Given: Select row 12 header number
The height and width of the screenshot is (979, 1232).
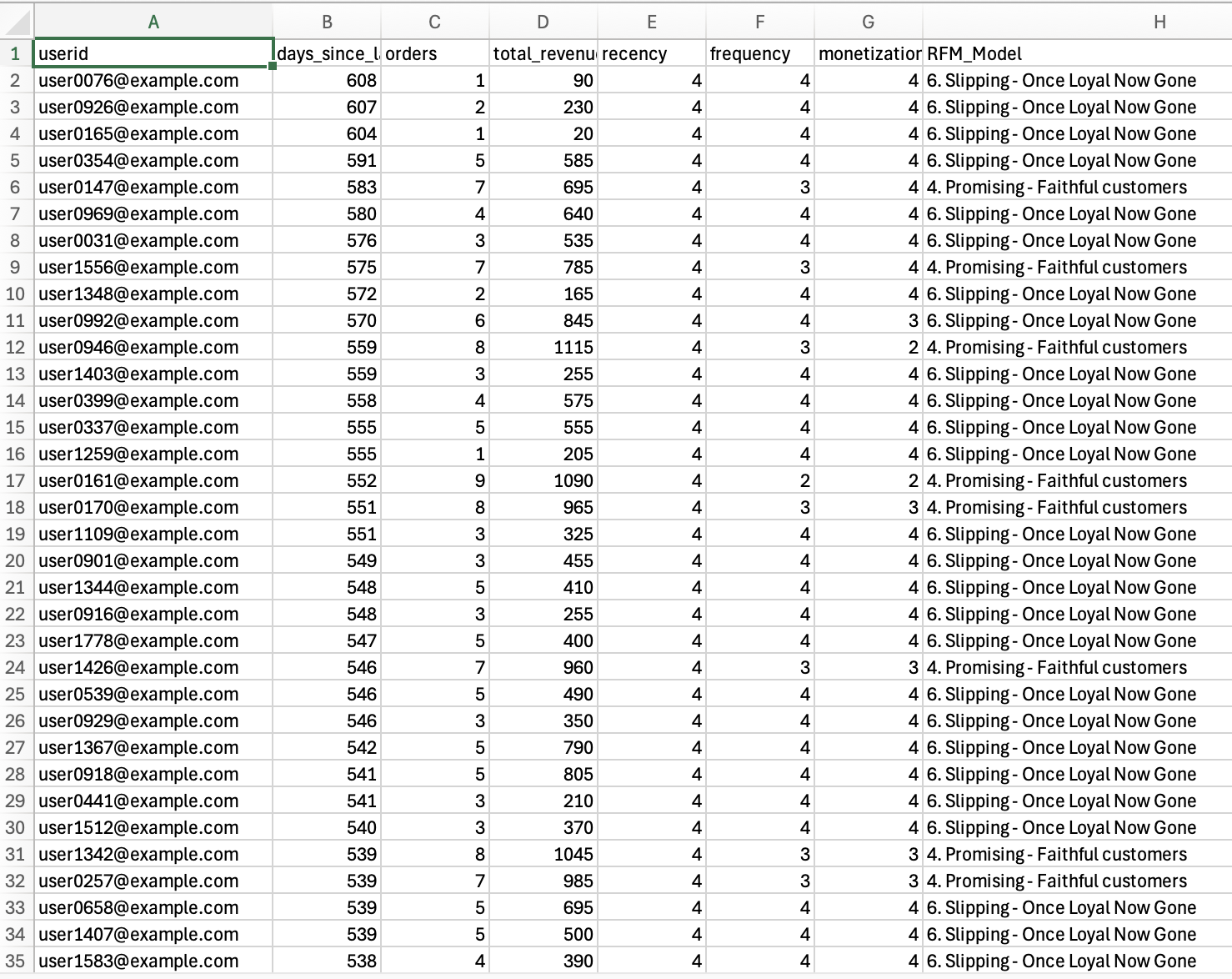Looking at the screenshot, I should coord(16,348).
